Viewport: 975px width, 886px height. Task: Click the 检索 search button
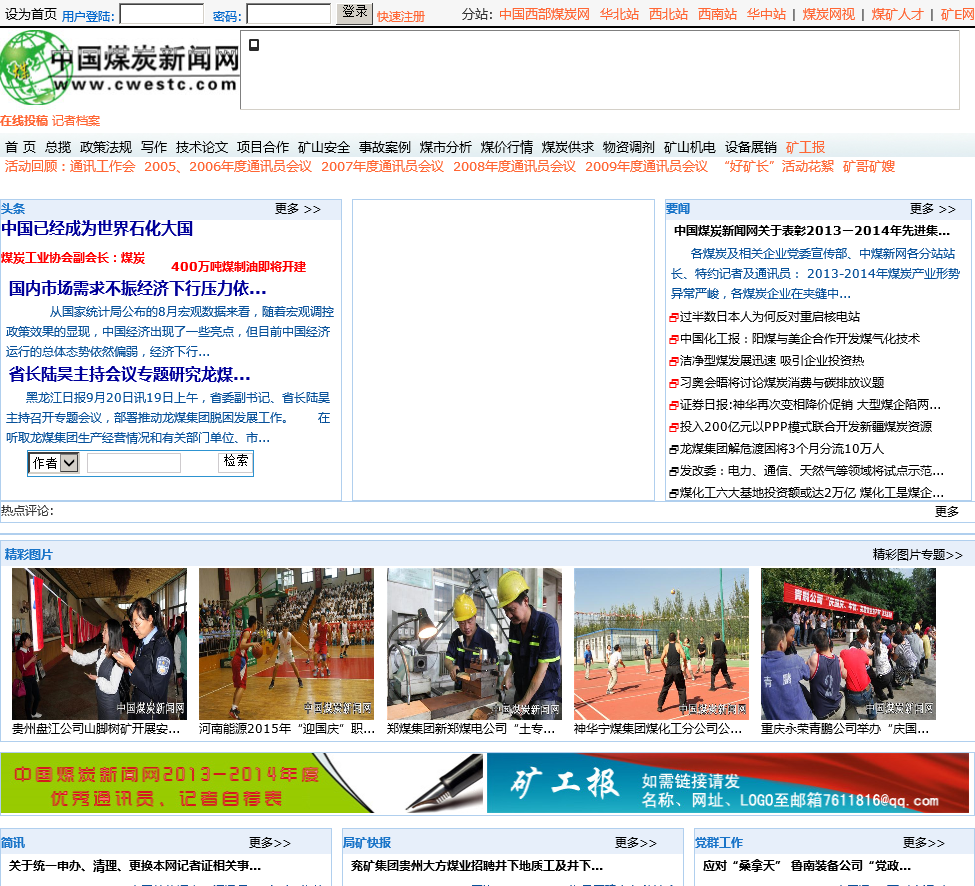[x=236, y=461]
